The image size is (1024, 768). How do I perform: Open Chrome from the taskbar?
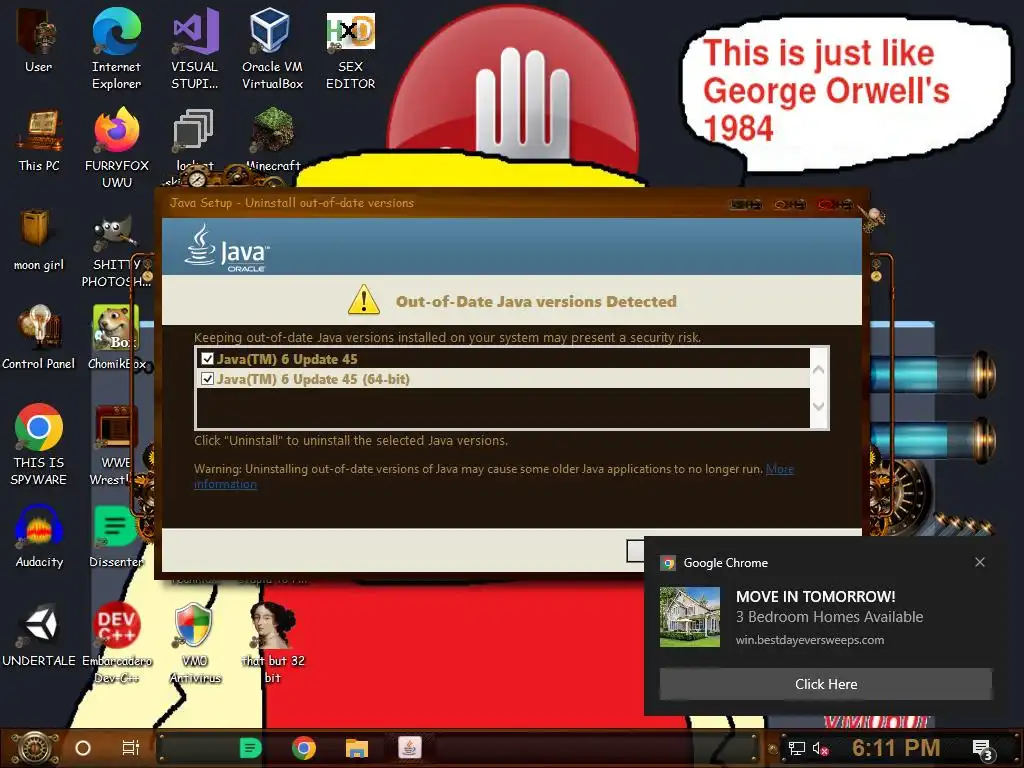(304, 748)
